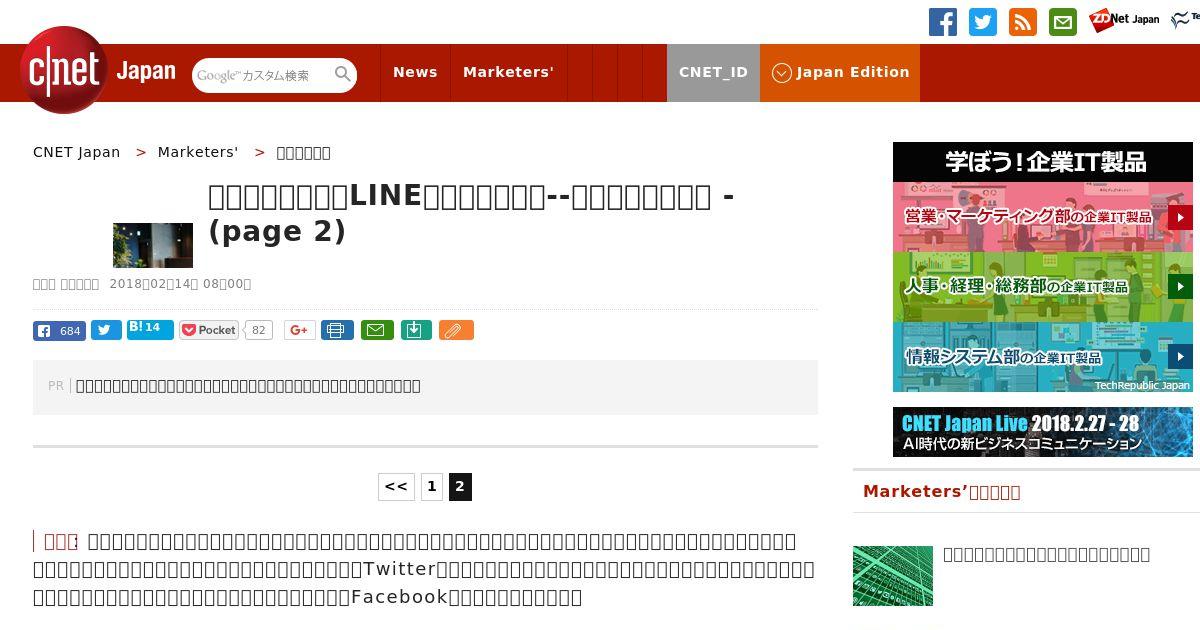
Task: Go to previous page with << button
Action: point(396,487)
